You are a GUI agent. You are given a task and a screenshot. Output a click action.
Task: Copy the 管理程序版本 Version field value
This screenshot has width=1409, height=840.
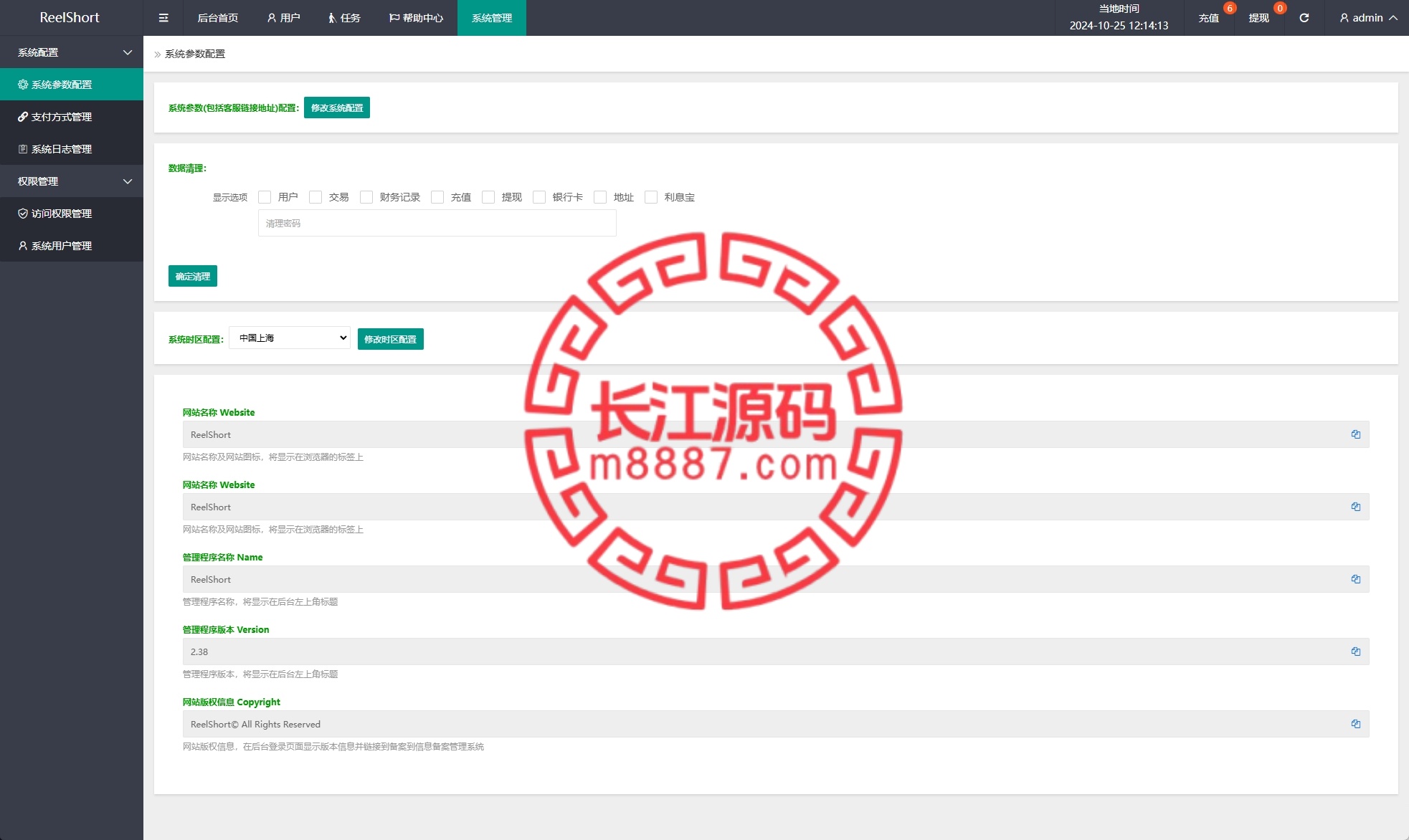pos(1356,652)
